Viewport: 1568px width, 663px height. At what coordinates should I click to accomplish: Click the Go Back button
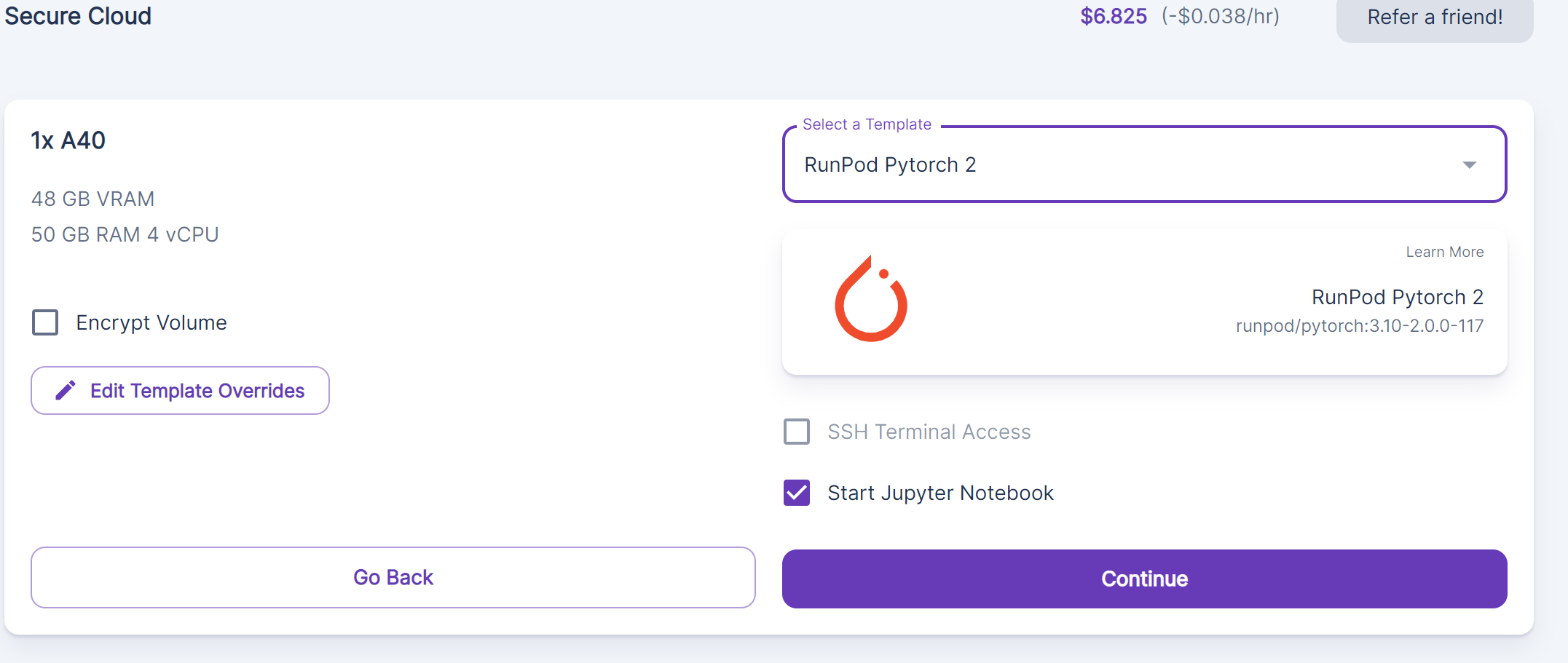coord(393,577)
